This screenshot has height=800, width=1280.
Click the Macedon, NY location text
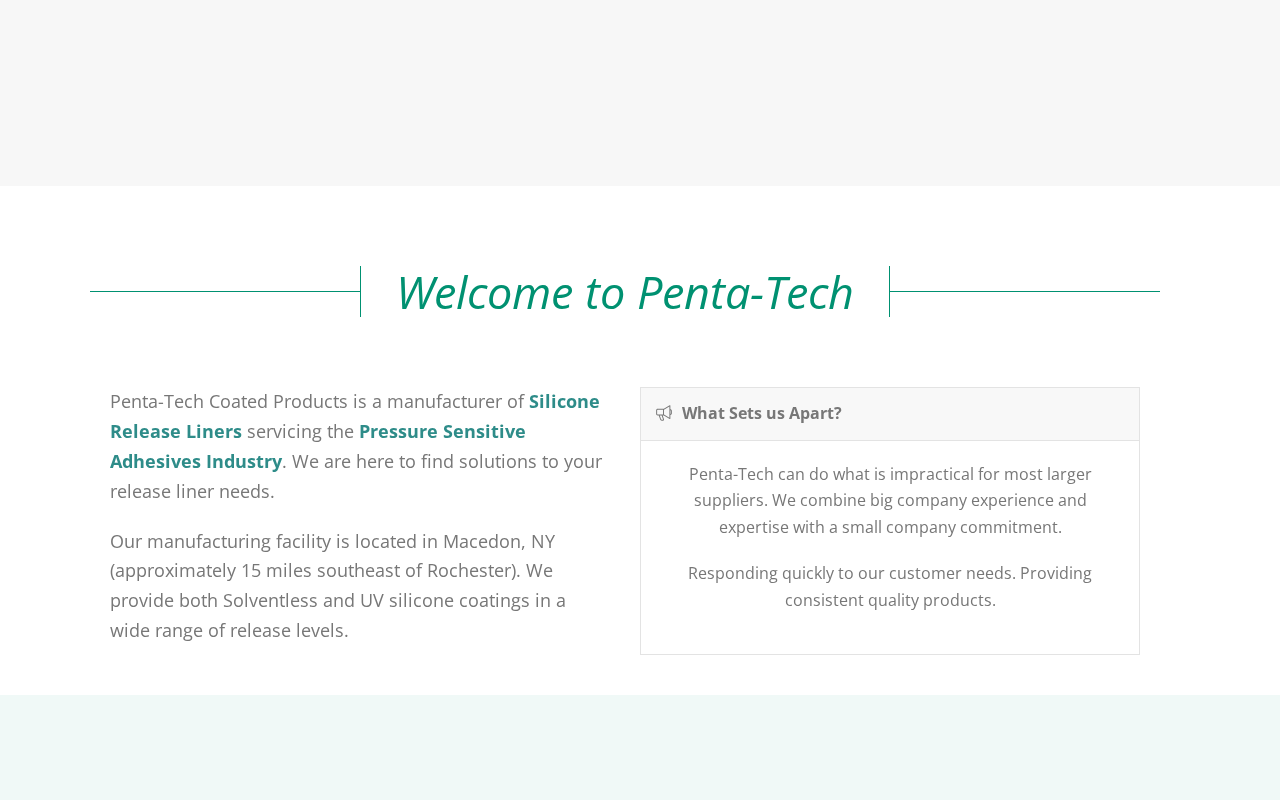499,541
